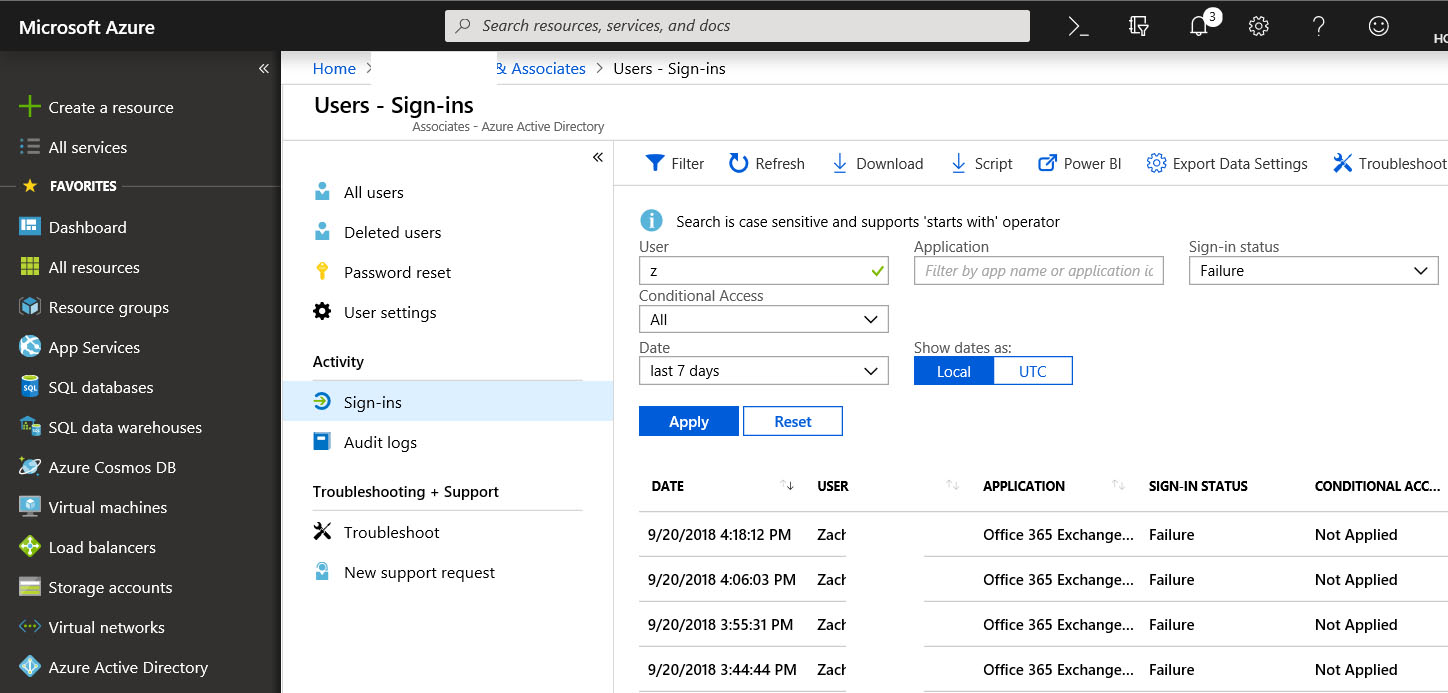Screen dimensions: 1448x693
Task: Open Directory and subscription filter icon
Action: coord(1138,27)
